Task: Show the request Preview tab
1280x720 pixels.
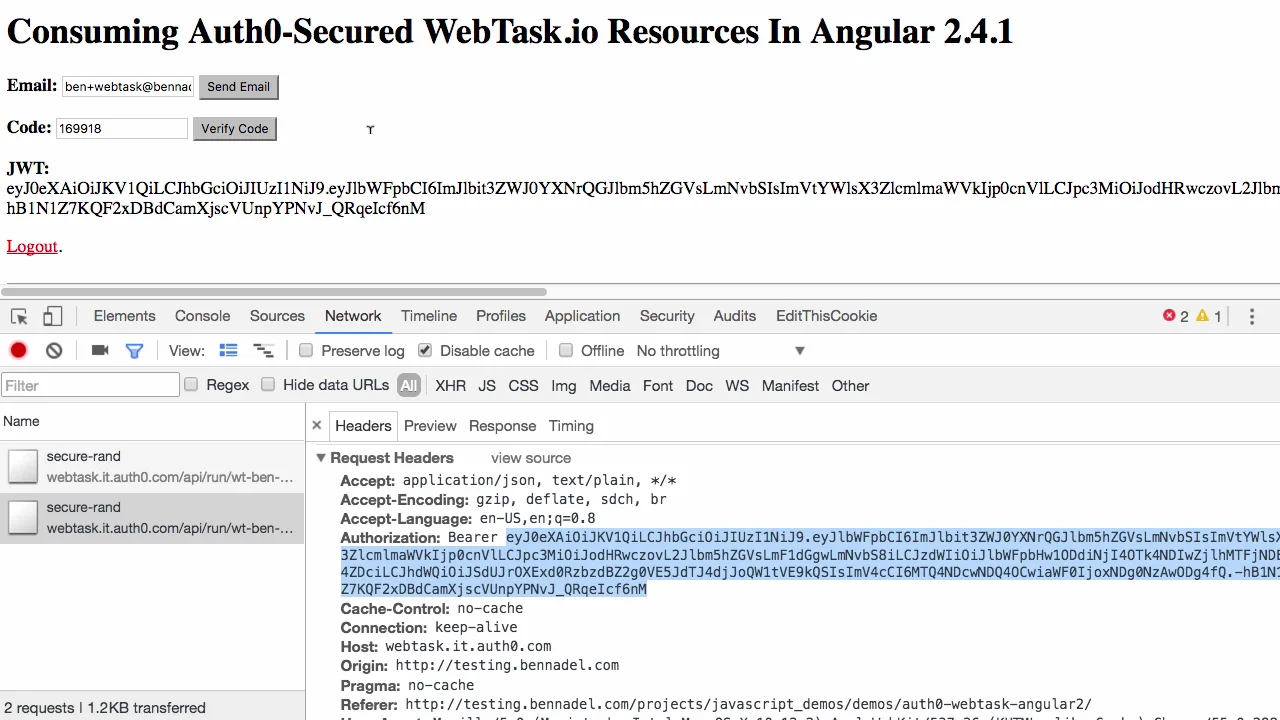Action: (x=430, y=425)
